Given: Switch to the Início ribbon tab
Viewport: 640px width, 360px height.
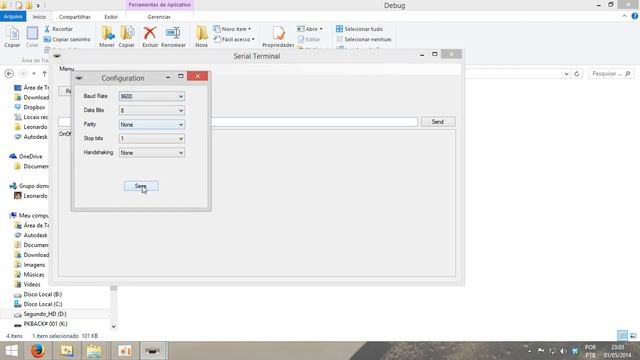Looking at the screenshot, I should [x=39, y=17].
